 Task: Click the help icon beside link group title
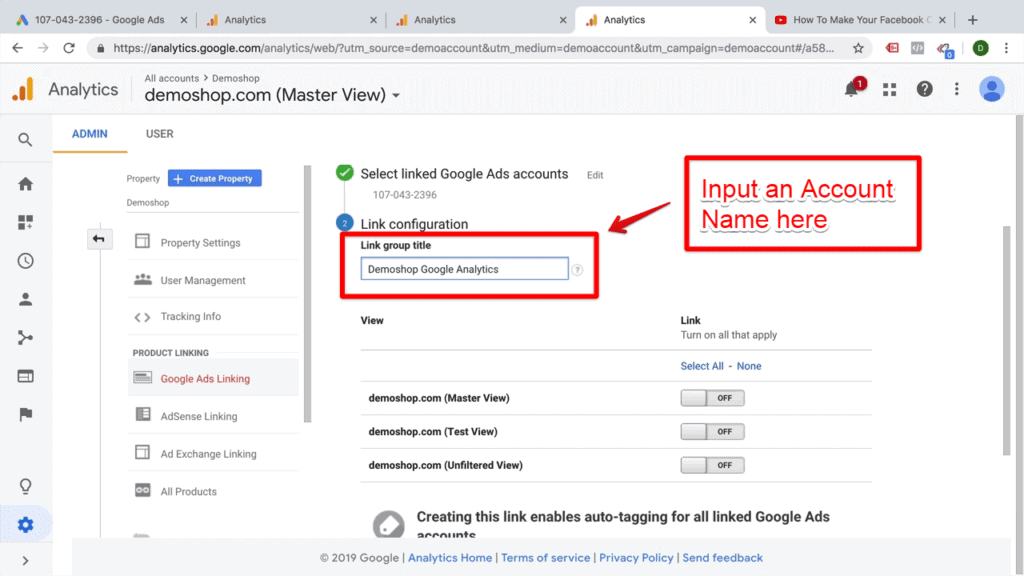[577, 270]
